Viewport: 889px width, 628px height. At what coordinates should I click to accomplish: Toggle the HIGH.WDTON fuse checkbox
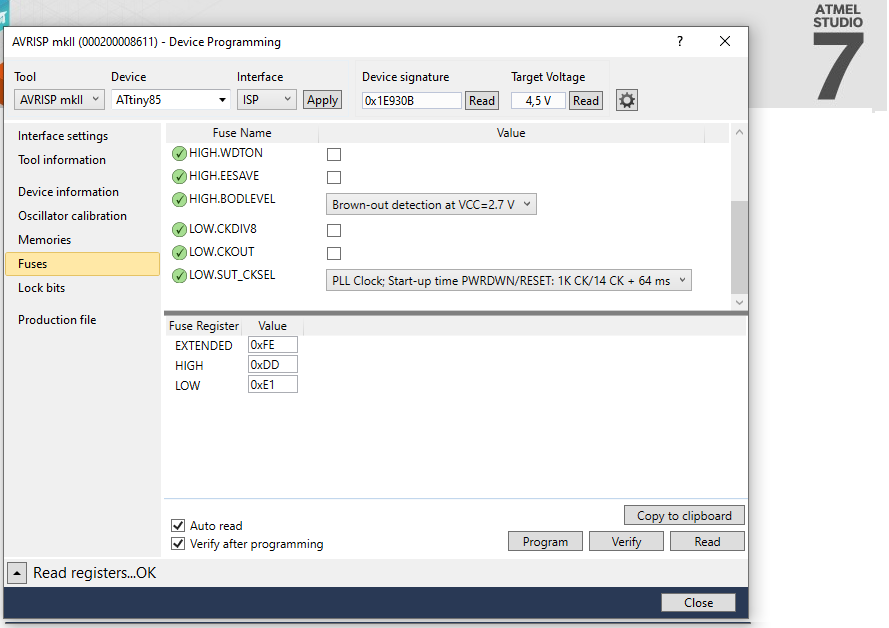pos(334,154)
